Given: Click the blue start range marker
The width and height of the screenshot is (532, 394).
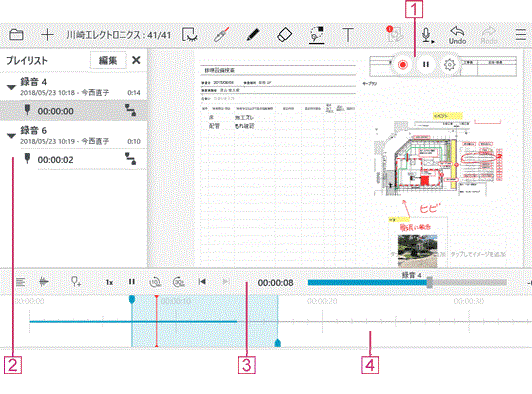Looking at the screenshot, I should 132,300.
